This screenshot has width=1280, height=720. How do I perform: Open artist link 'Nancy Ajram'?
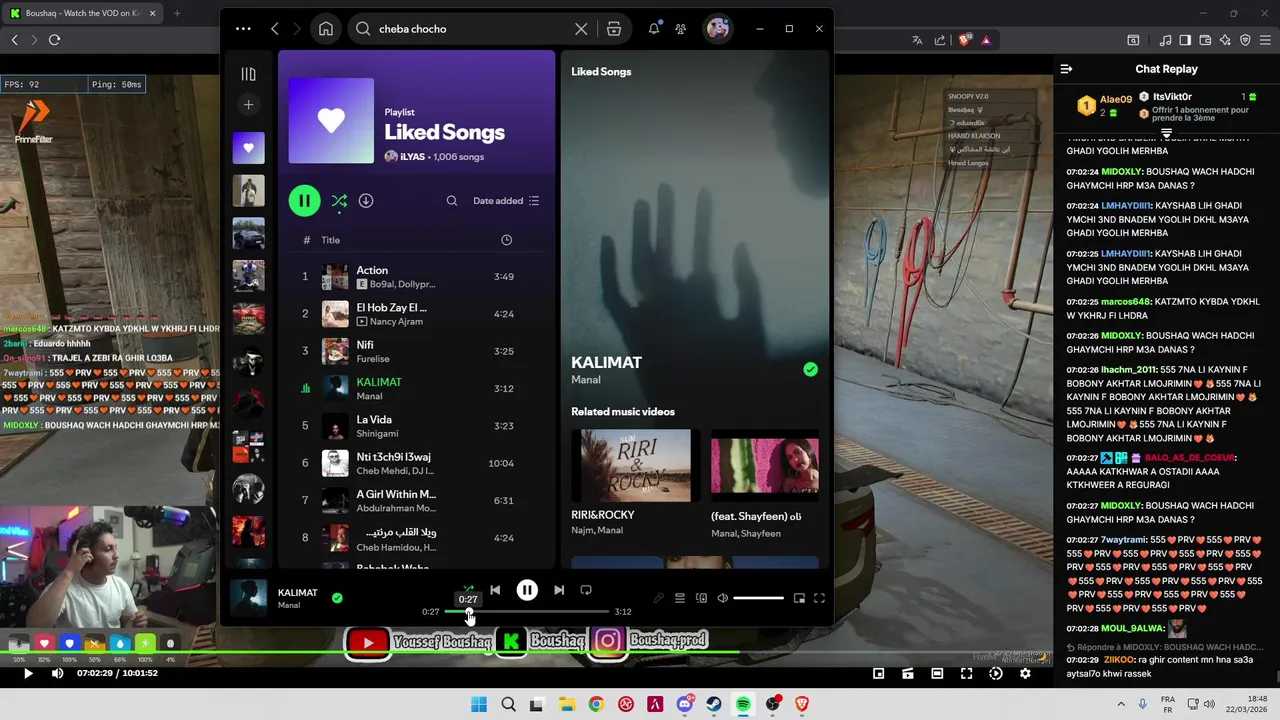396,322
